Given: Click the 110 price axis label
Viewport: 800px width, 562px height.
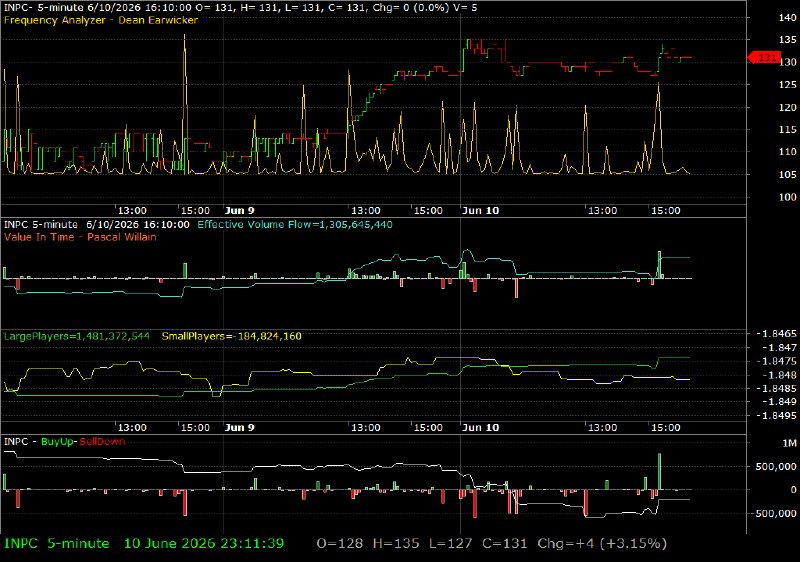Looking at the screenshot, I should click(787, 152).
